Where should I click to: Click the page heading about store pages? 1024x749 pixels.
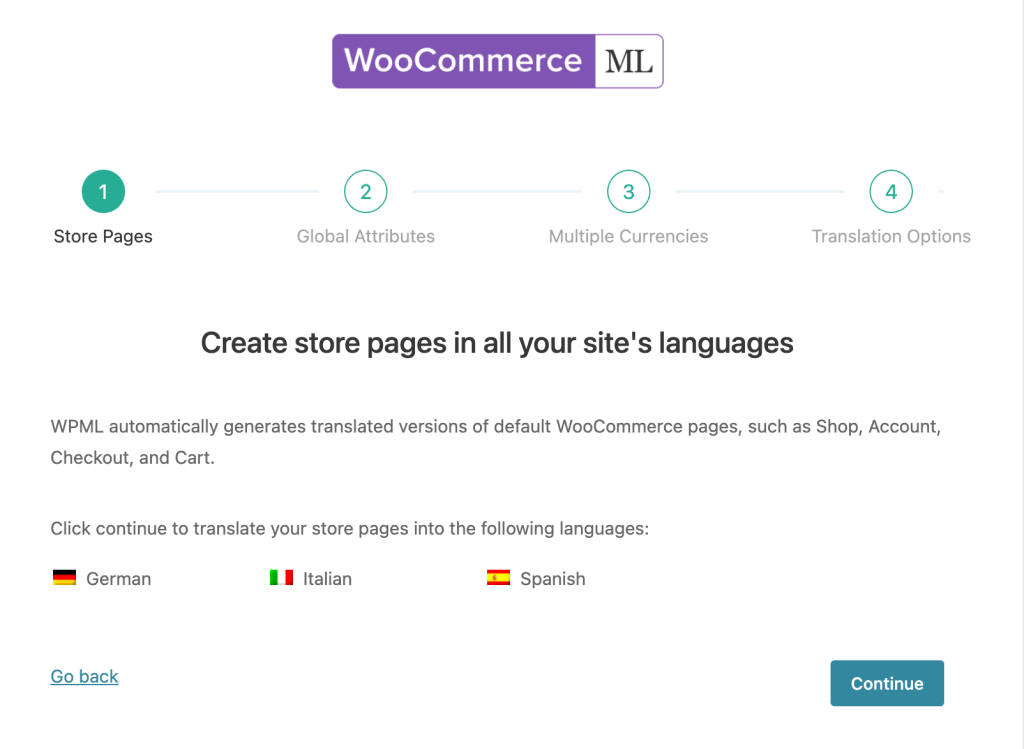[x=497, y=343]
